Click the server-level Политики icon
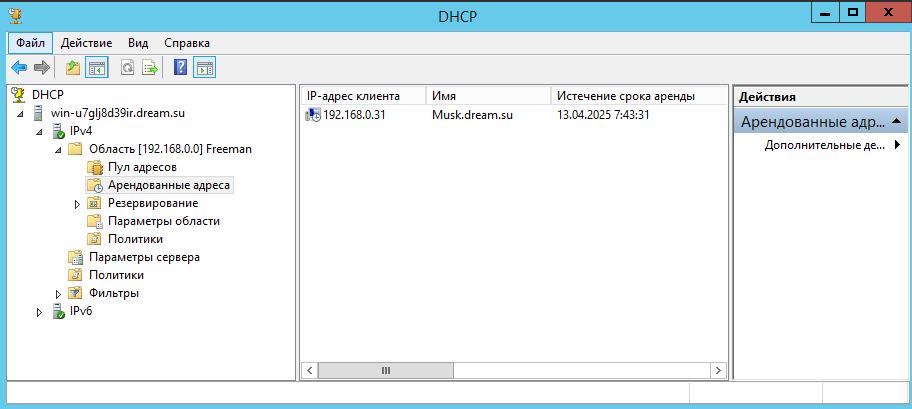The width and height of the screenshot is (912, 409). 75,275
